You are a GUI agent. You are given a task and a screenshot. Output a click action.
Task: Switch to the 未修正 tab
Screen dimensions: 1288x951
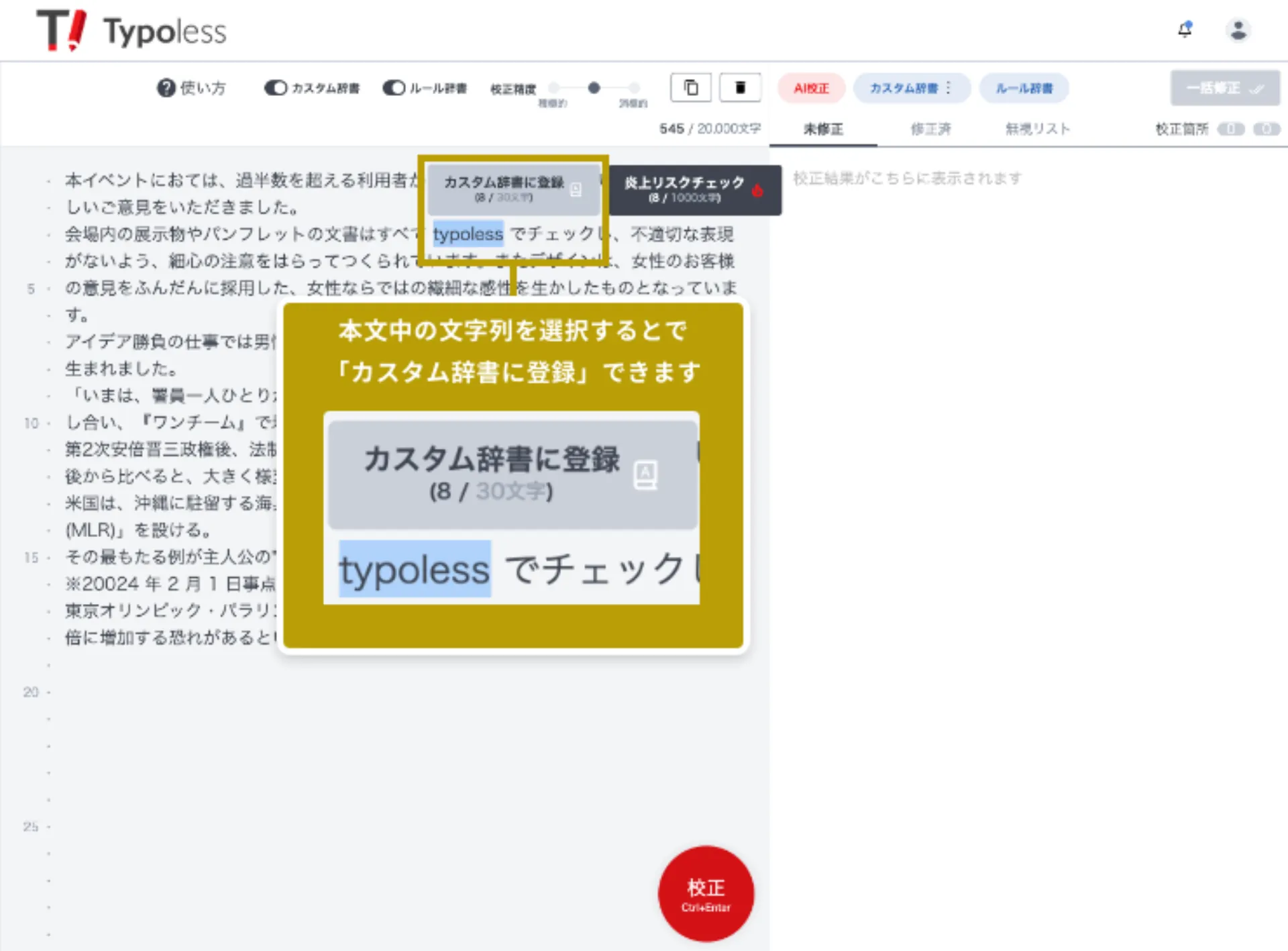click(x=823, y=129)
